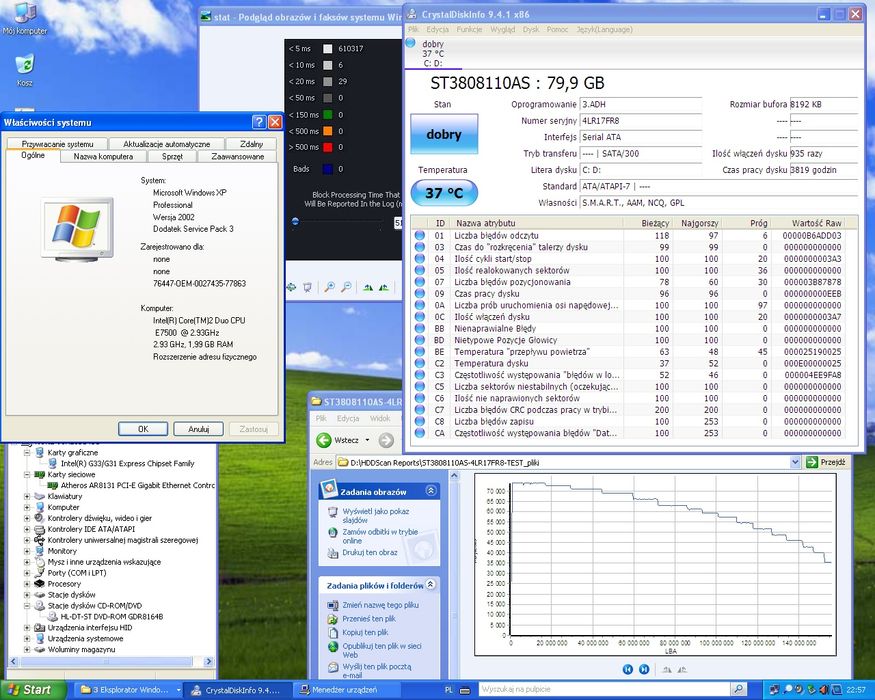
Task: Click the Przejdź button in Explorer
Action: (827, 462)
